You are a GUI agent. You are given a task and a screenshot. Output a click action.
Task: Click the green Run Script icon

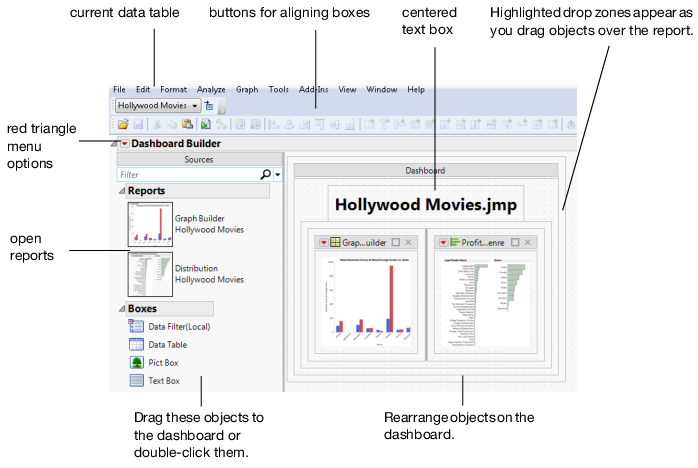tap(205, 124)
